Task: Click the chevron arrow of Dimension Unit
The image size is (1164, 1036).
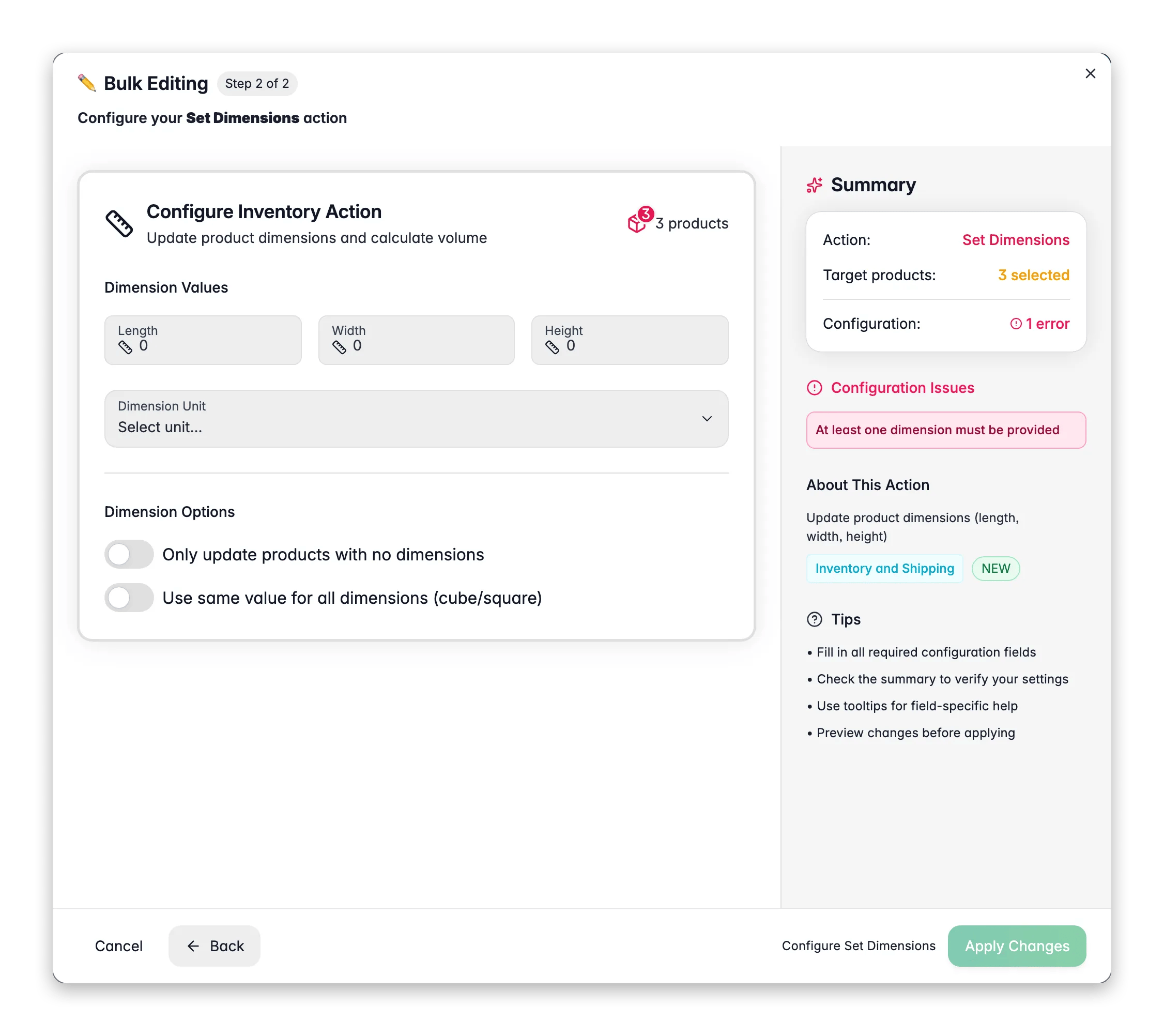Action: (707, 419)
